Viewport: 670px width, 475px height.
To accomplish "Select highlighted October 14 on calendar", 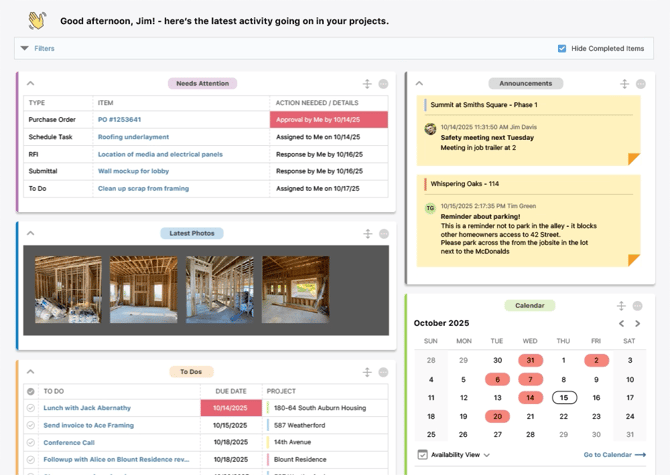I will 530,398.
